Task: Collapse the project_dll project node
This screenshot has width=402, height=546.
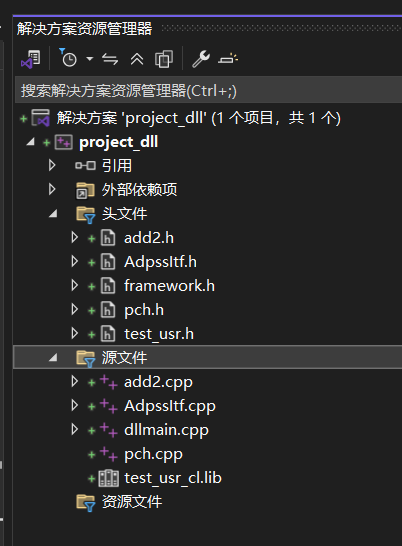Action: coord(31,142)
